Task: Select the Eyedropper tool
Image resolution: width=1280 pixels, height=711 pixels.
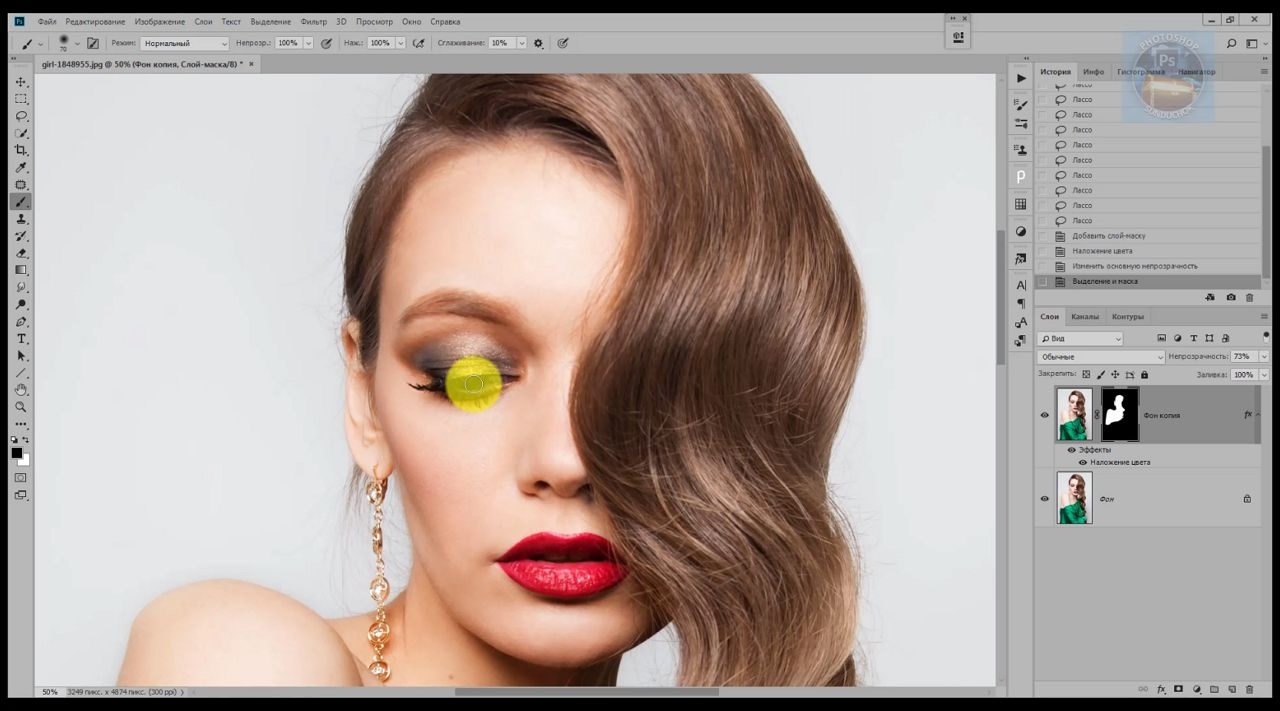Action: 21,167
